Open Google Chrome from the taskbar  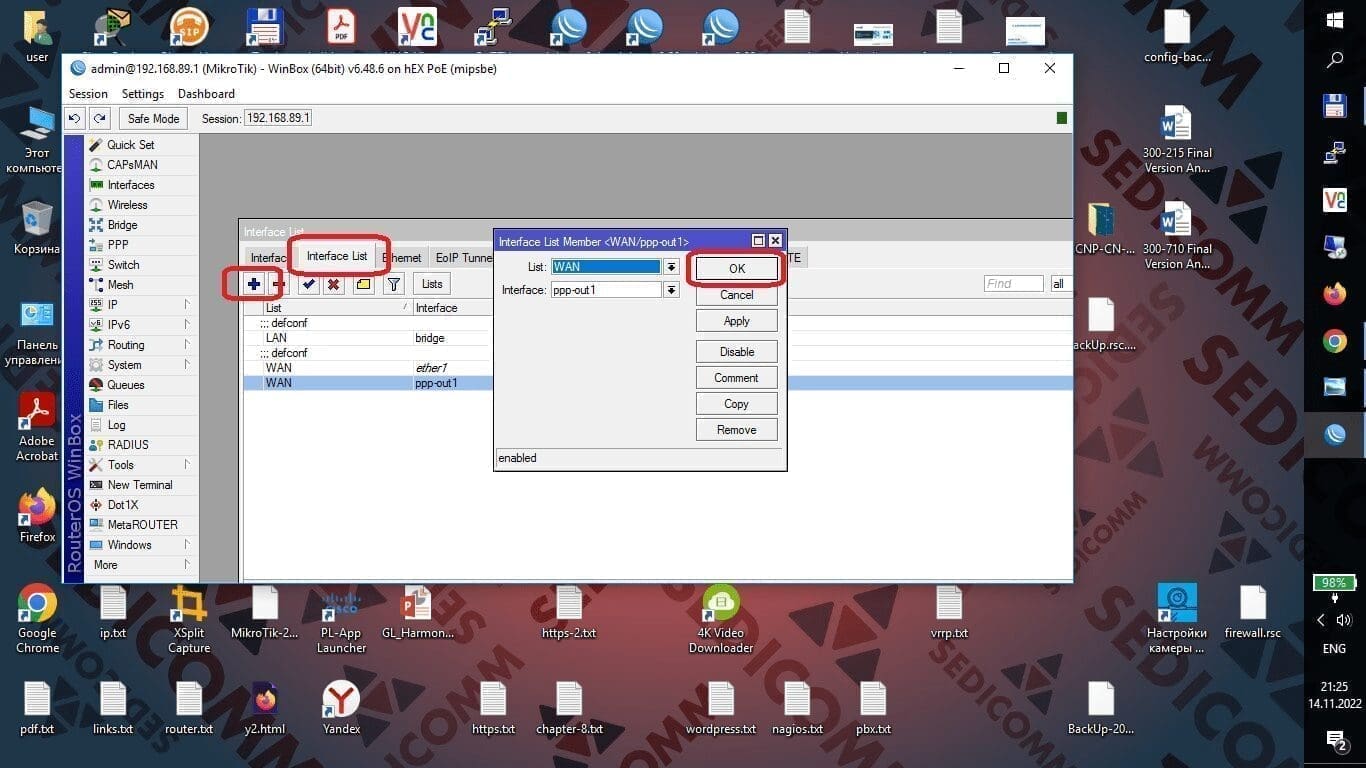pyautogui.click(x=1334, y=342)
